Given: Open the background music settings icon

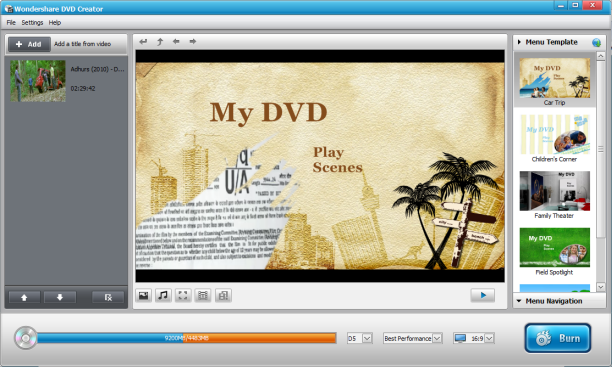Looking at the screenshot, I should click(x=163, y=296).
